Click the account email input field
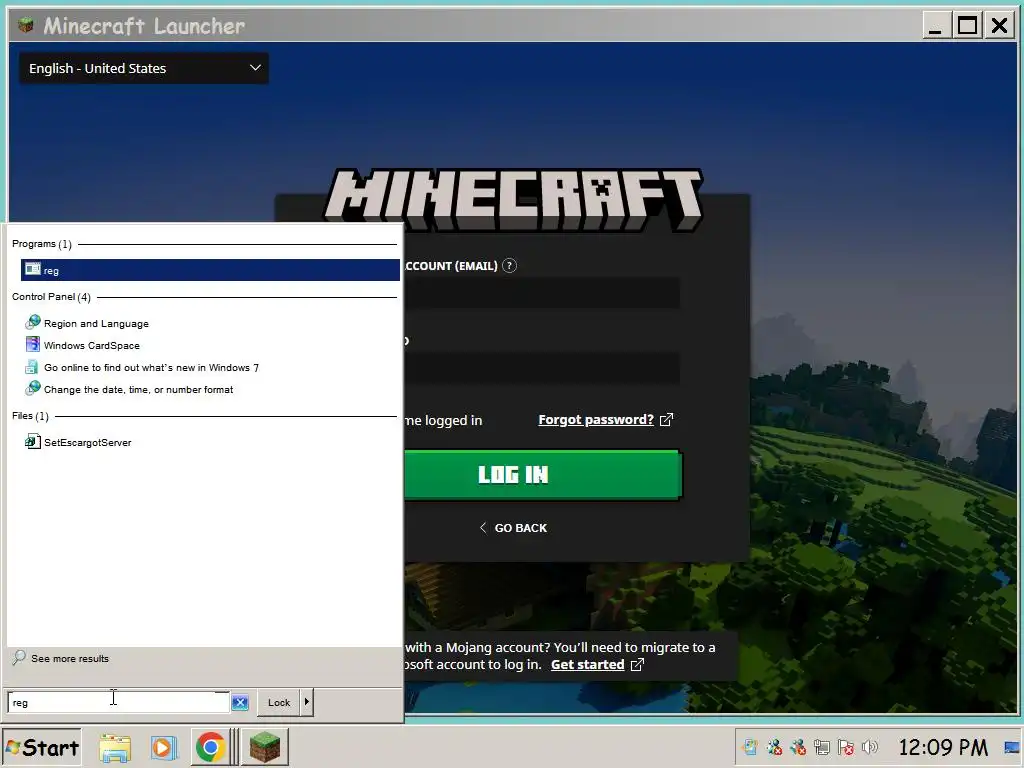 pyautogui.click(x=542, y=293)
